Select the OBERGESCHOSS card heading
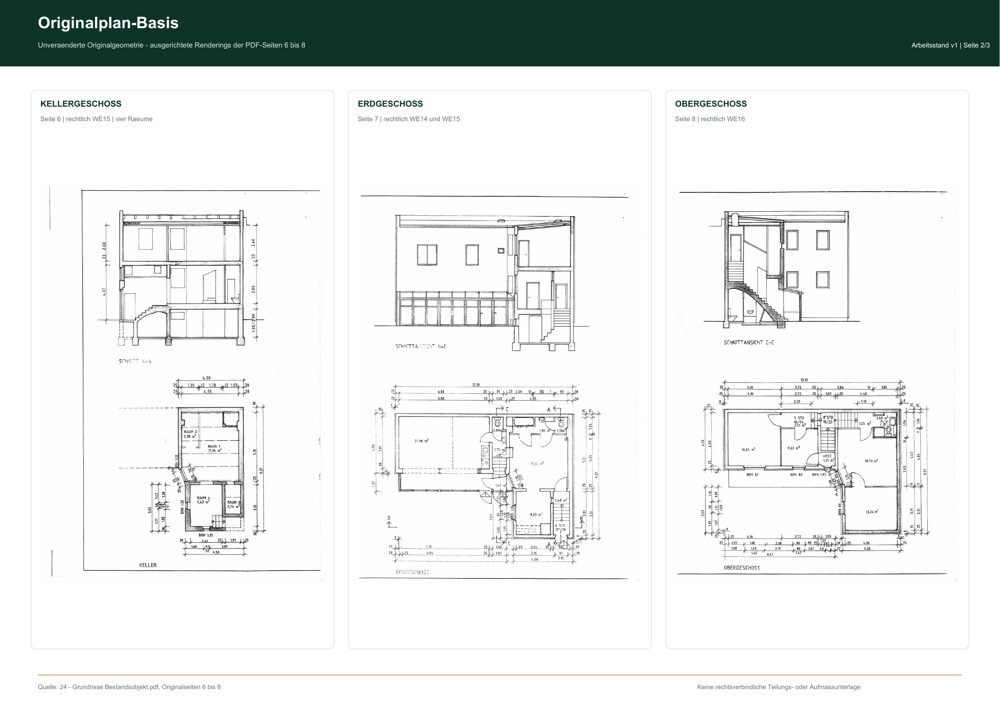Image resolution: width=1000 pixels, height=706 pixels. 710,103
